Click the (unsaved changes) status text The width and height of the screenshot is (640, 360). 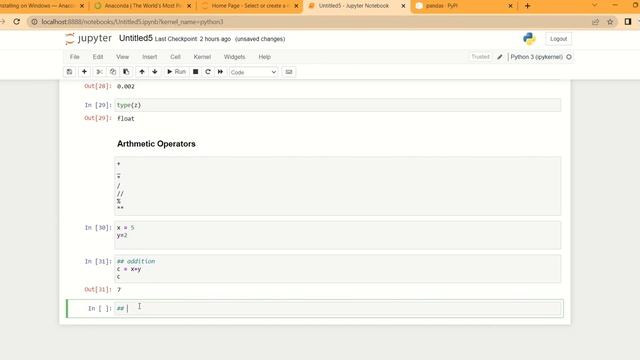260,39
